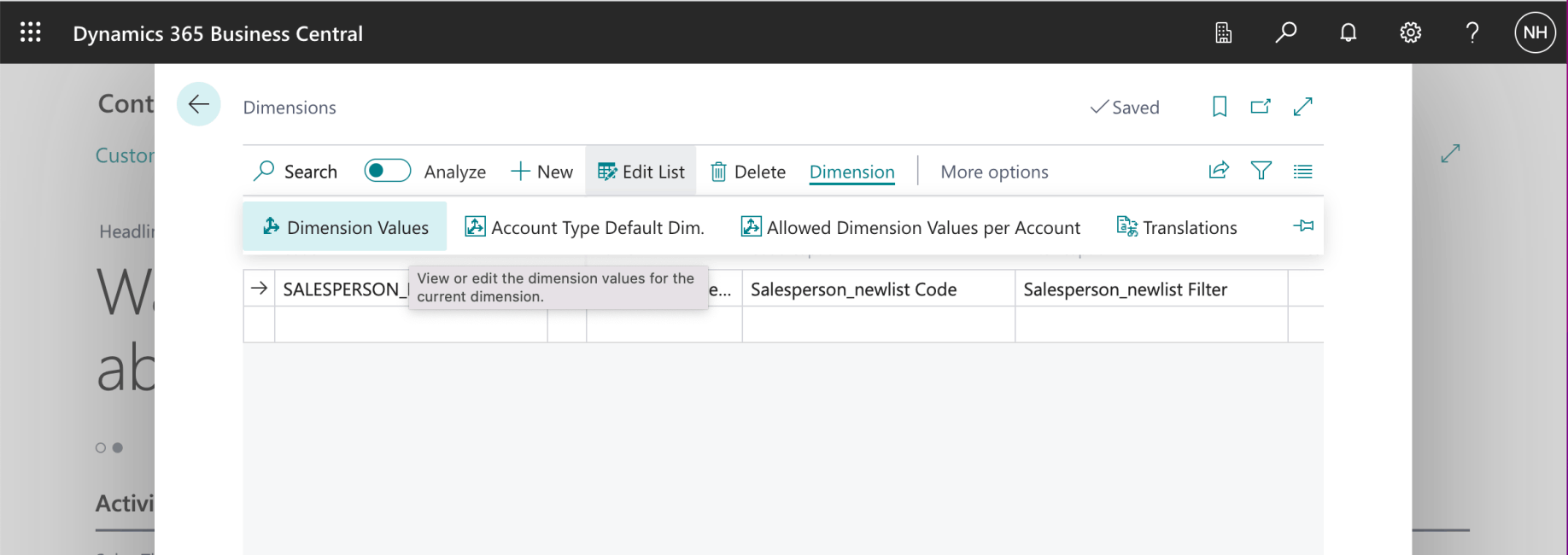The width and height of the screenshot is (1568, 555).
Task: Open the app launcher waffle menu
Action: click(x=31, y=32)
